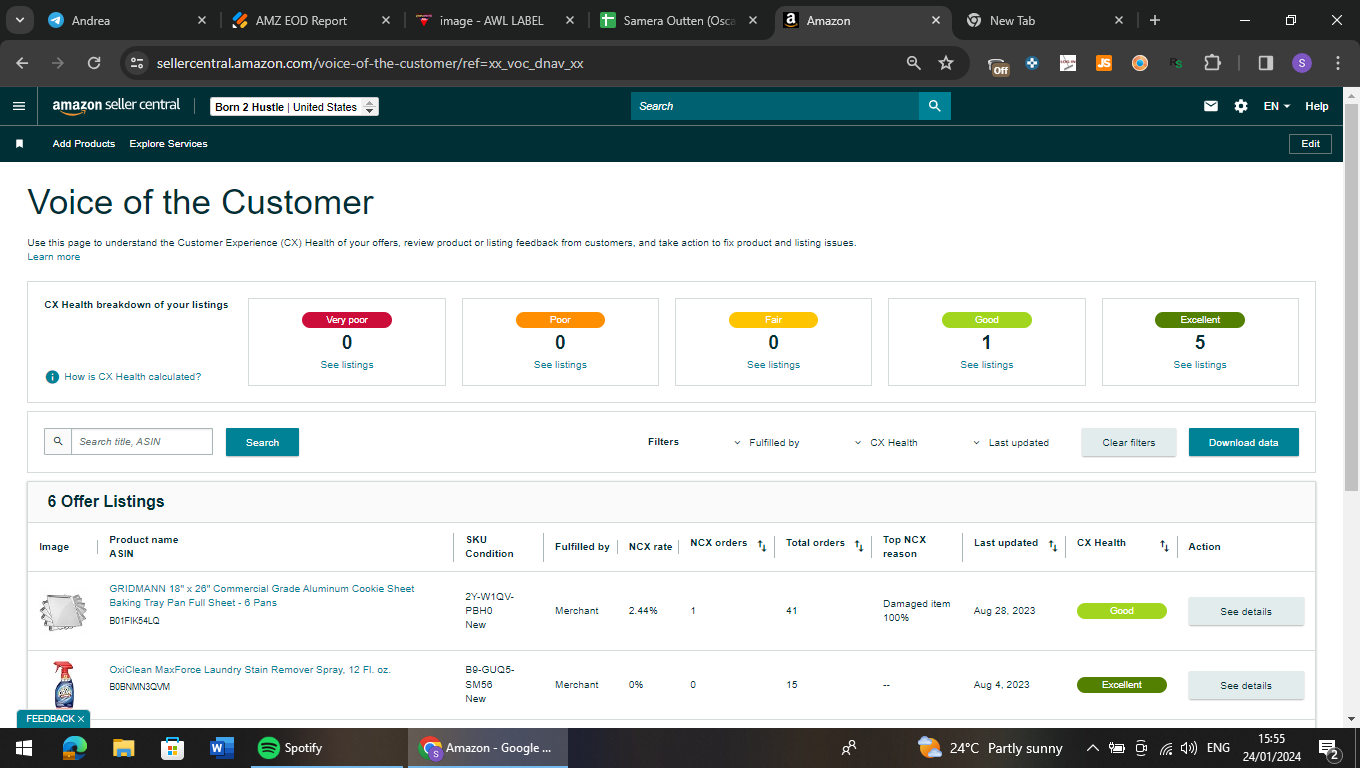This screenshot has width=1360, height=768.
Task: Switch to the AMZ EOD Report tab
Action: click(309, 20)
